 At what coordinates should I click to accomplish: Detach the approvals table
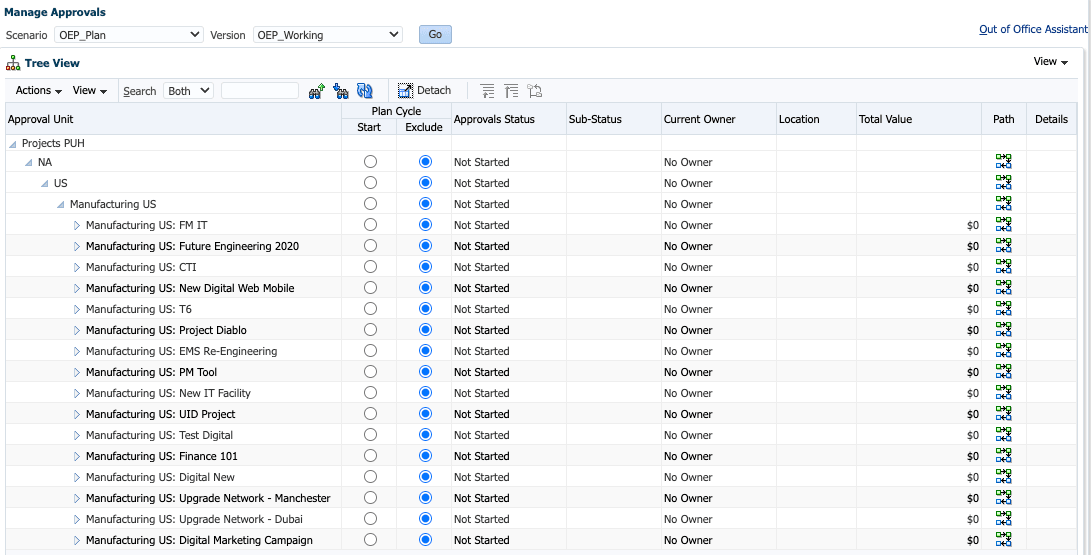424,90
